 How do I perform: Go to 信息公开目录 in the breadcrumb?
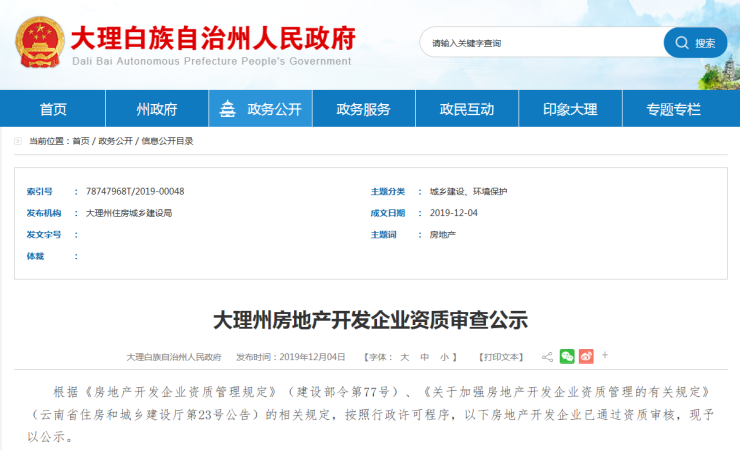click(x=168, y=141)
